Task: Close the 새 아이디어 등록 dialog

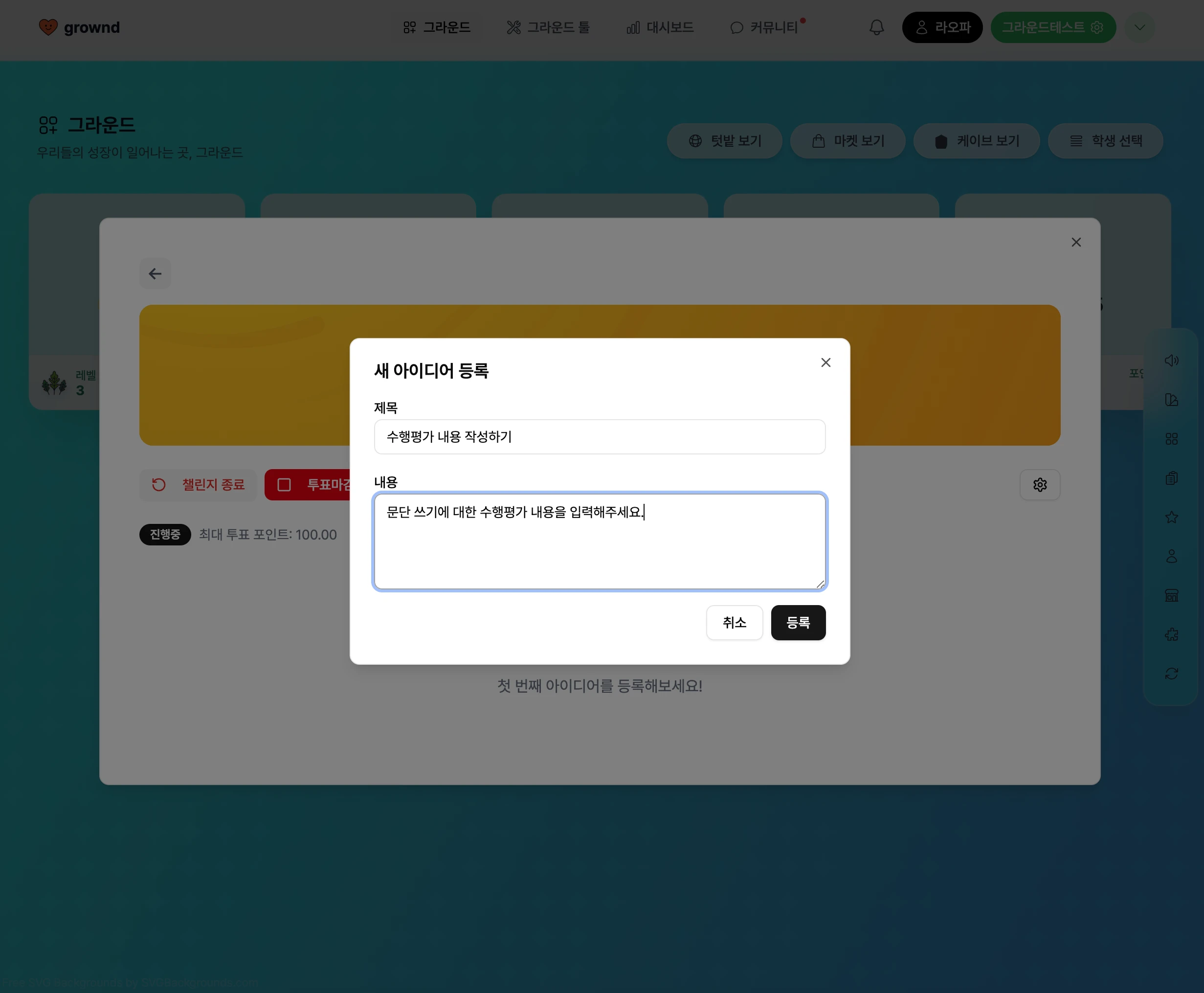Action: tap(825, 362)
